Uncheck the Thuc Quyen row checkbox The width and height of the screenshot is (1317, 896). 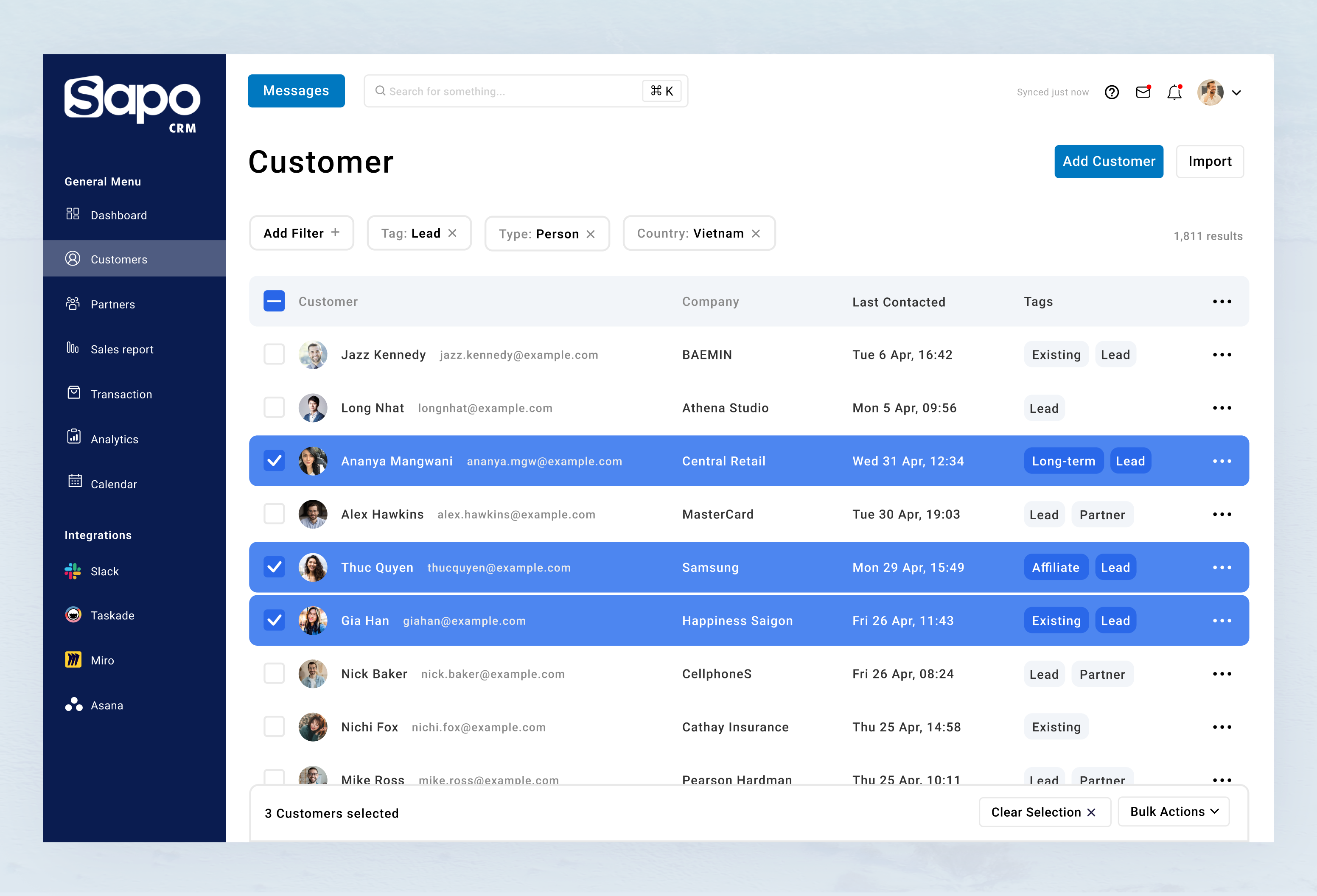[x=274, y=567]
